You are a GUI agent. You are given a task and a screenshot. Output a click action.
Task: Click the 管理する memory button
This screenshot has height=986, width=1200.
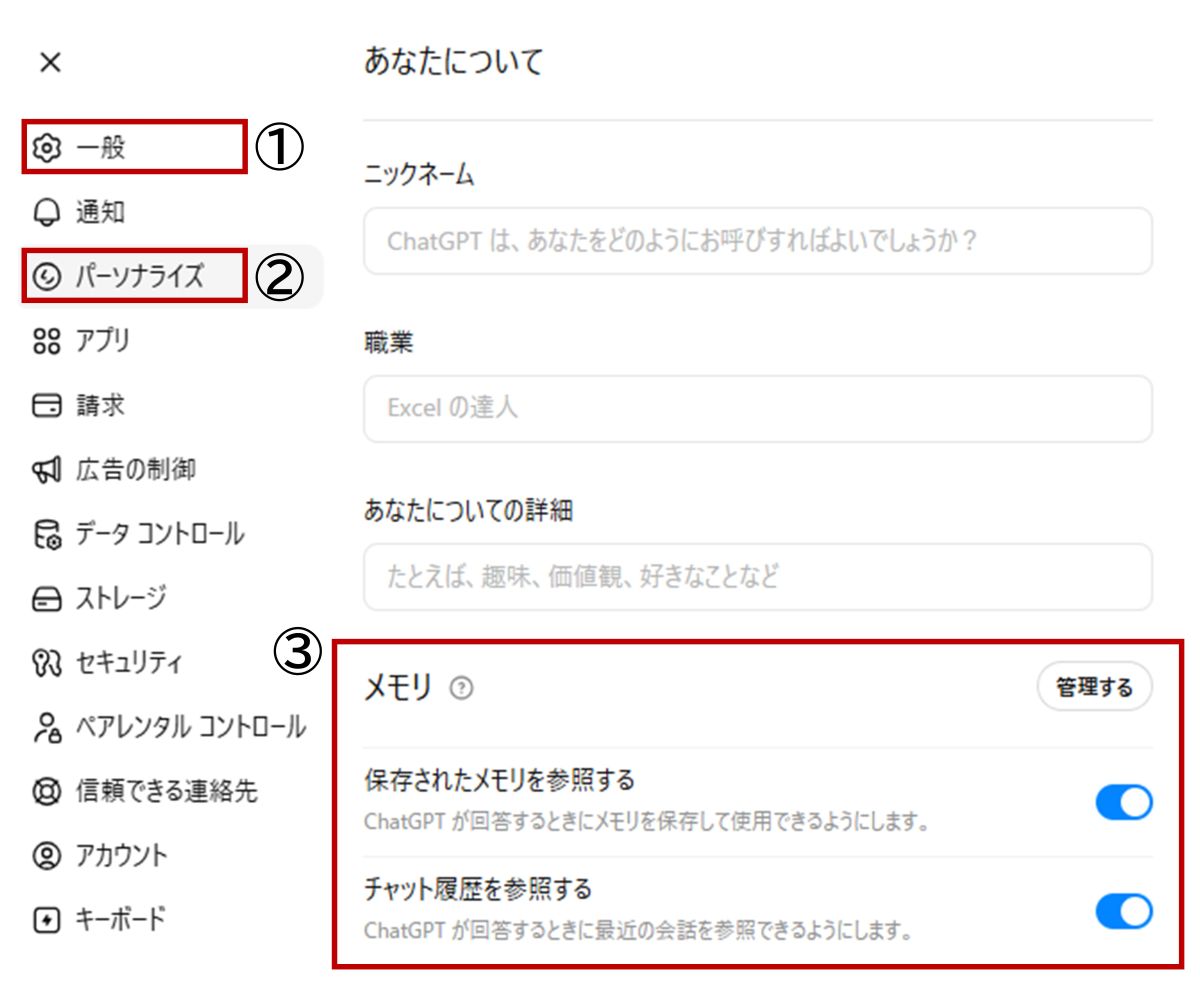[x=1094, y=688]
